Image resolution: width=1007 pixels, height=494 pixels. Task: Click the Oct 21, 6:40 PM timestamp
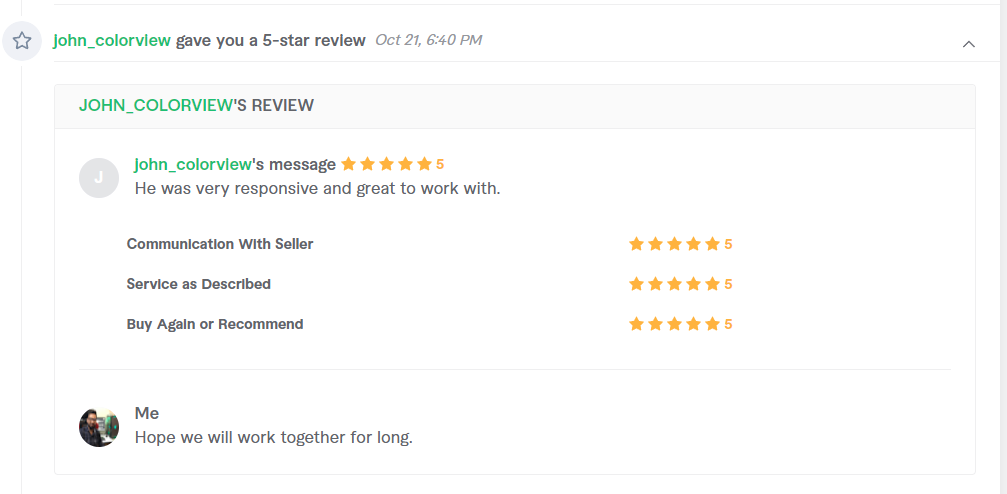click(428, 40)
